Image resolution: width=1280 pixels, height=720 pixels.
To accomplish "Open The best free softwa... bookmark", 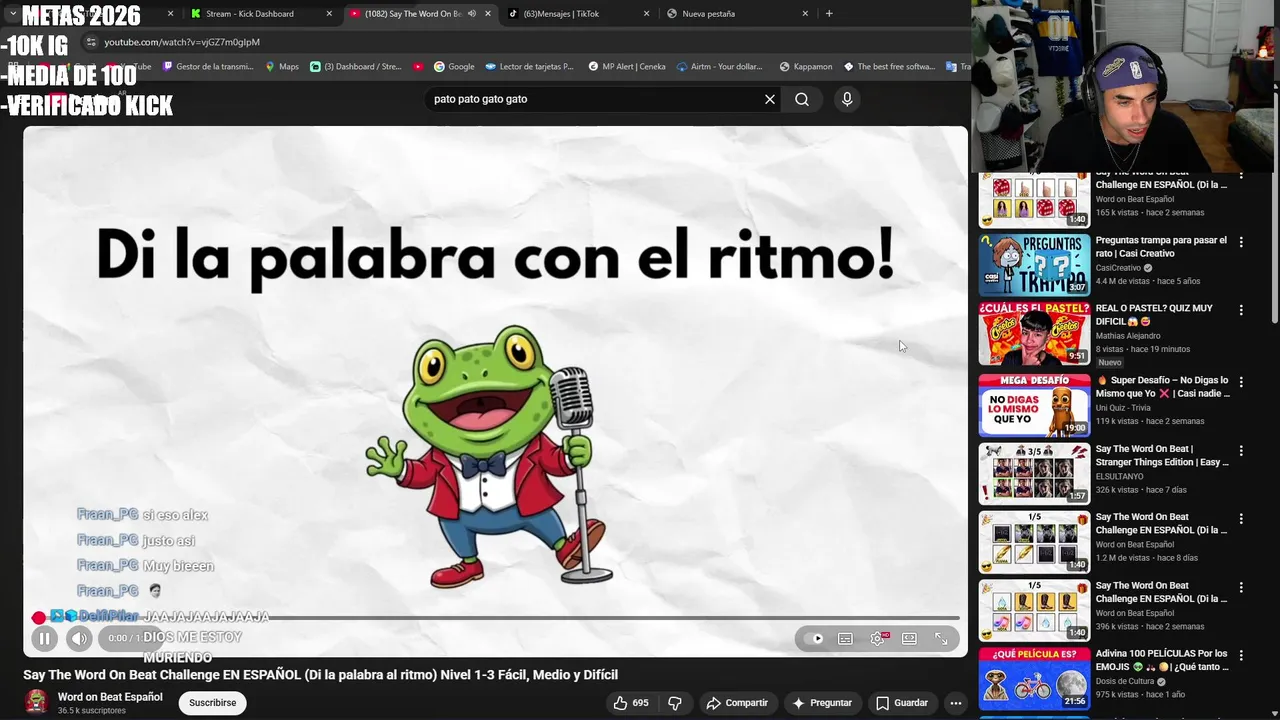I will pyautogui.click(x=889, y=67).
